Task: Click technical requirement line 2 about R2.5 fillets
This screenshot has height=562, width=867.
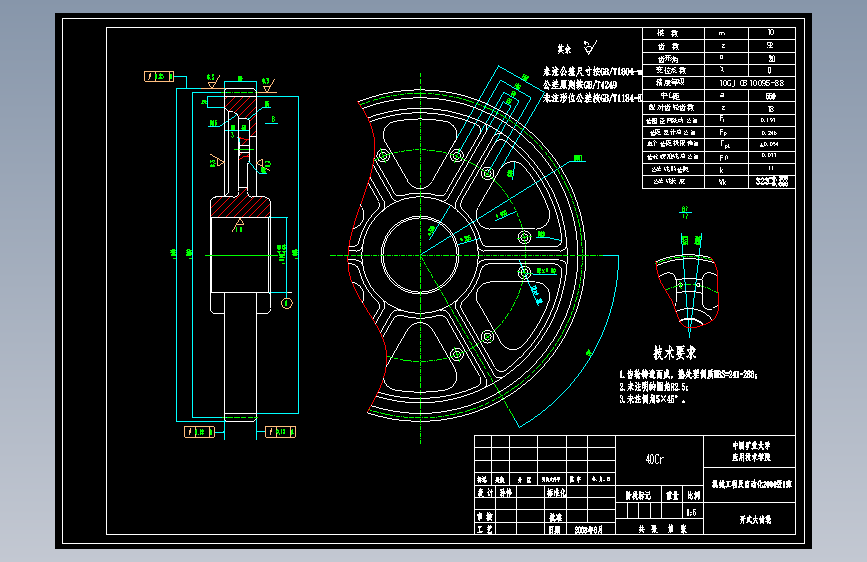Action: [654, 387]
